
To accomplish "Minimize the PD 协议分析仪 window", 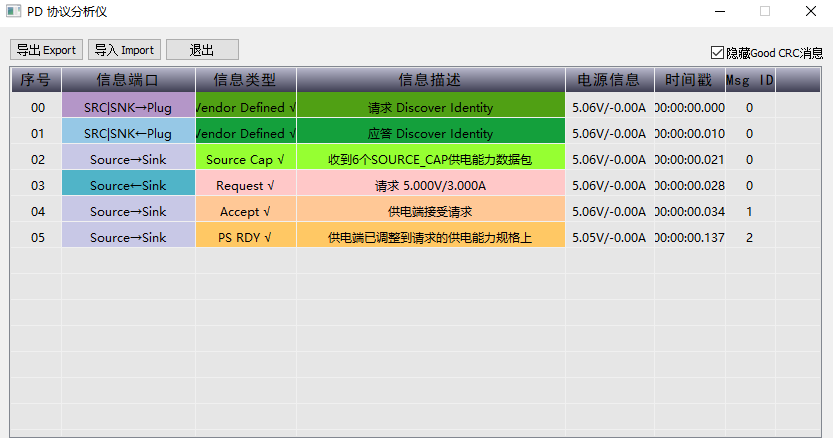I will click(x=720, y=11).
